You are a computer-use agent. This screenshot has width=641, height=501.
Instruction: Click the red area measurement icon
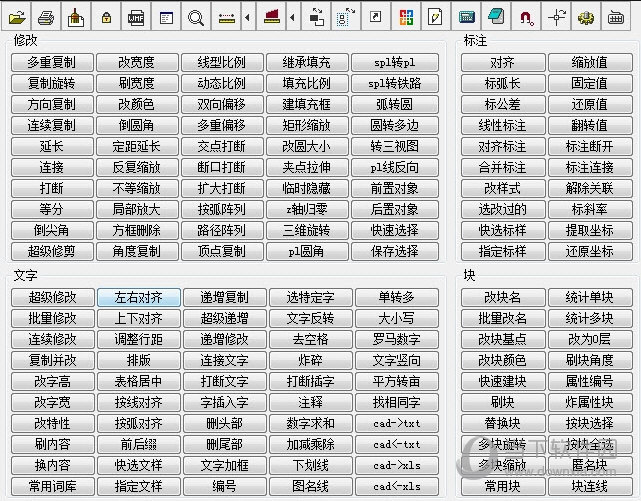[x=271, y=17]
